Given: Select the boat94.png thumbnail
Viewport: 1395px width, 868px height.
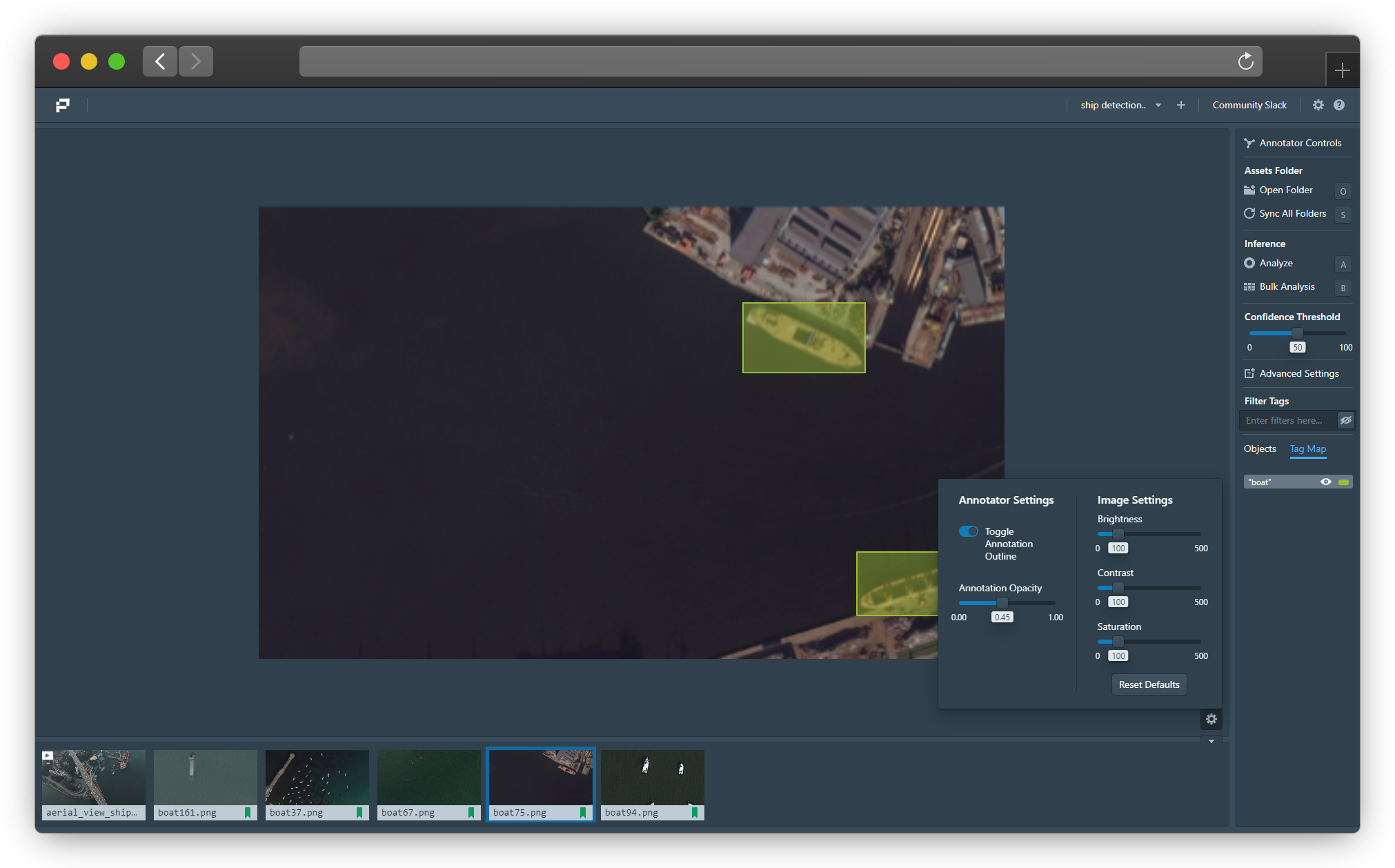Looking at the screenshot, I should (653, 785).
